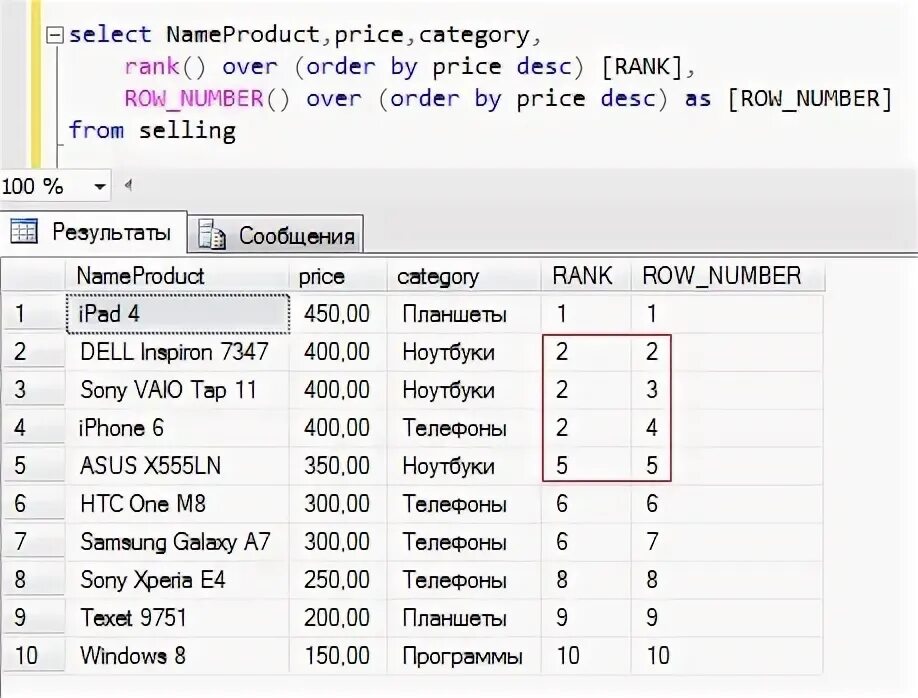The height and width of the screenshot is (698, 918).
Task: Click the 250,00 price cell
Action: 338,580
